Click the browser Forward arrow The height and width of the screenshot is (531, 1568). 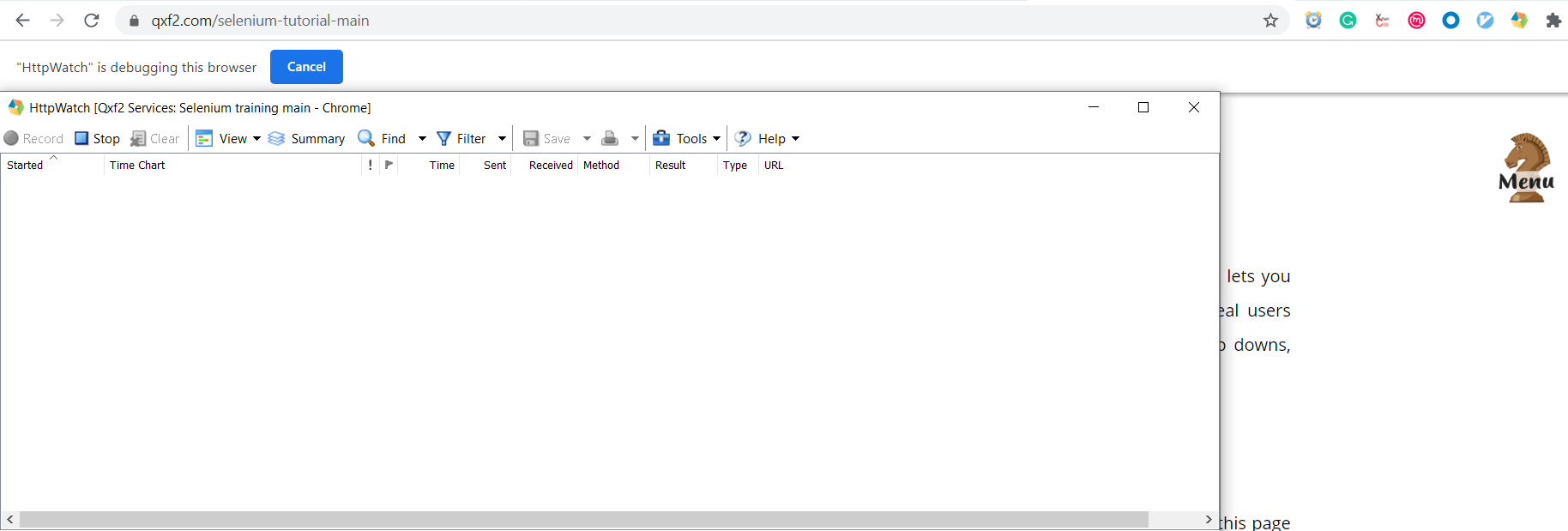pyautogui.click(x=57, y=21)
